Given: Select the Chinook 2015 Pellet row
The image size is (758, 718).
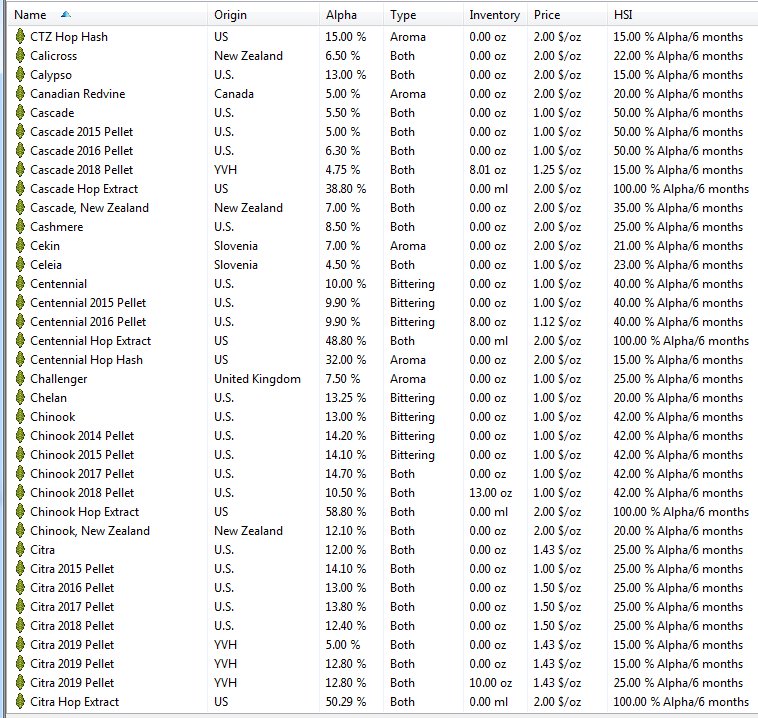Looking at the screenshot, I should [382, 454].
